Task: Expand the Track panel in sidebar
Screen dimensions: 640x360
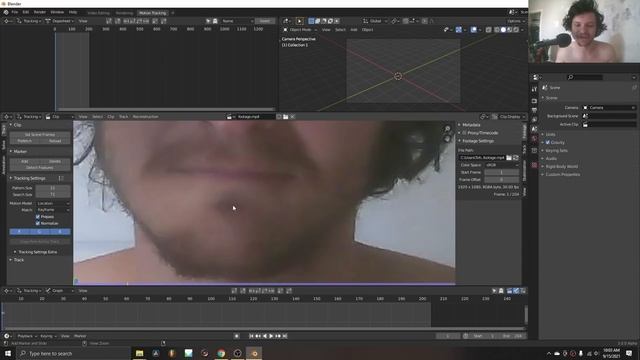Action: tap(11, 260)
